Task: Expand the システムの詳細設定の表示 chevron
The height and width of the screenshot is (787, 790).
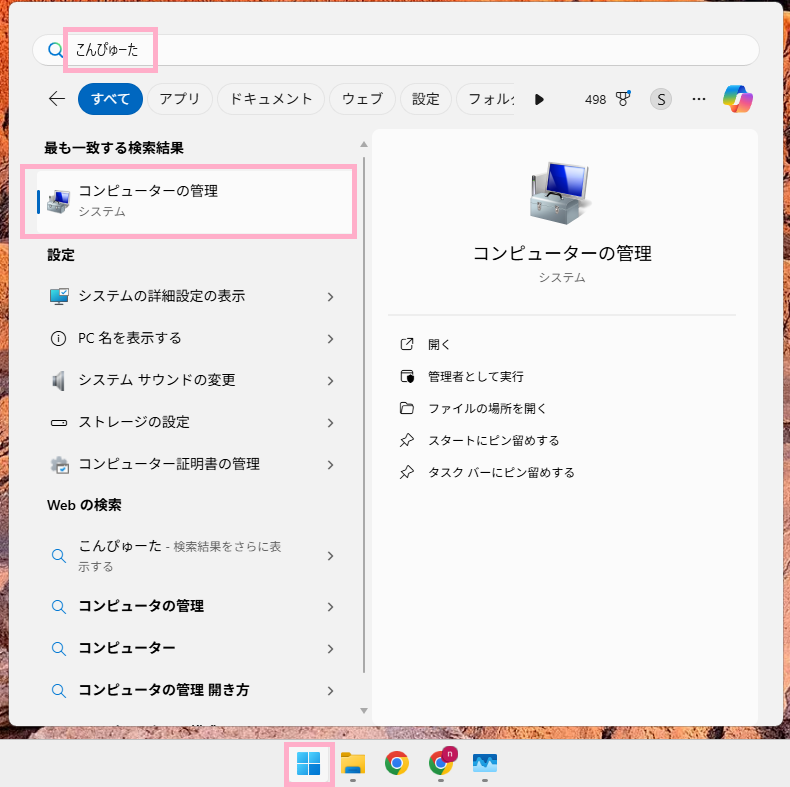Action: (x=331, y=297)
